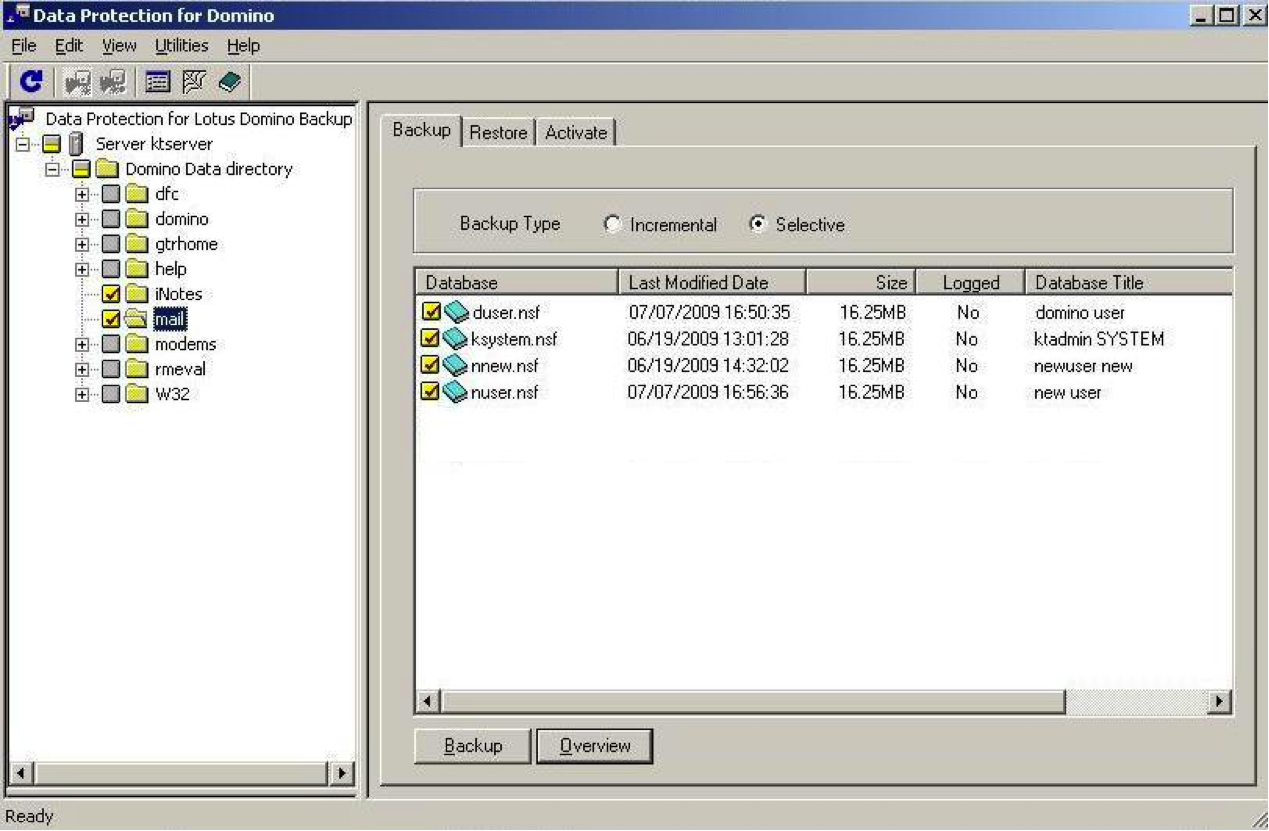
Task: Open the Edit menu
Action: [69, 46]
